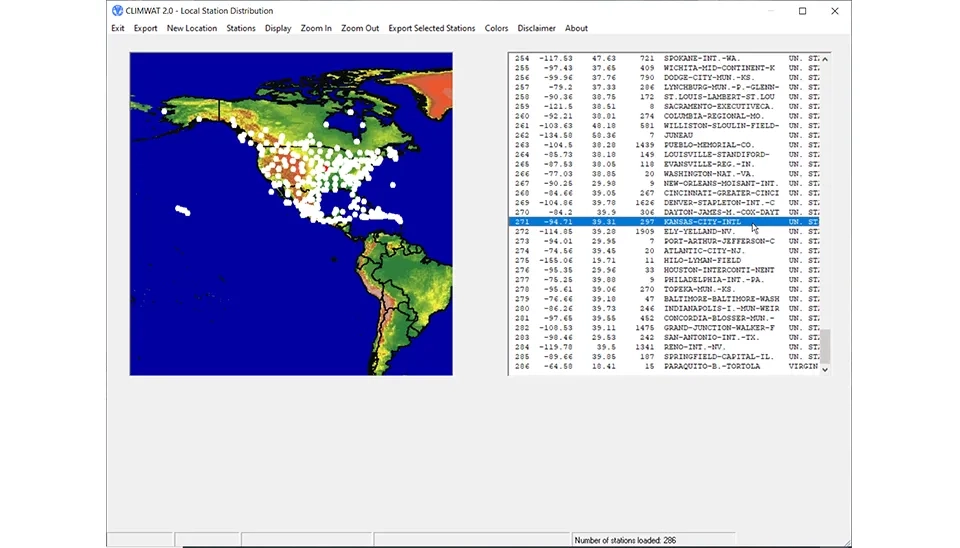Open the Stations menu
The height and width of the screenshot is (548, 960).
pos(241,28)
